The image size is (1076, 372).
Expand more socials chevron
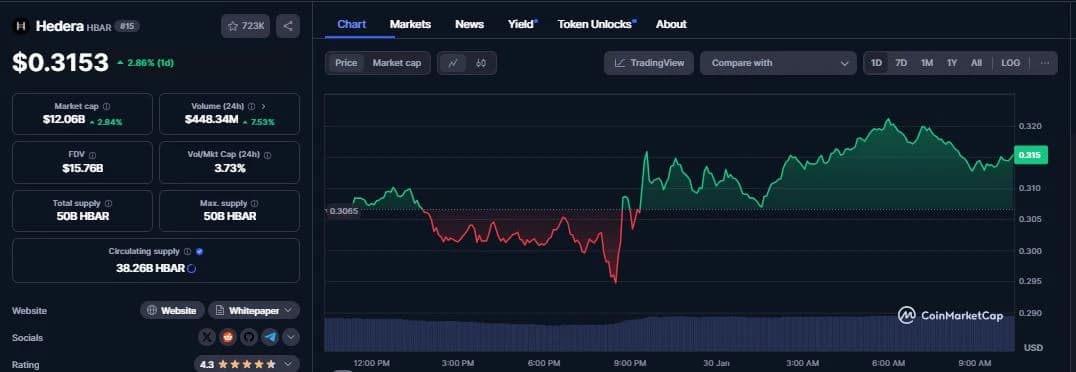[291, 337]
